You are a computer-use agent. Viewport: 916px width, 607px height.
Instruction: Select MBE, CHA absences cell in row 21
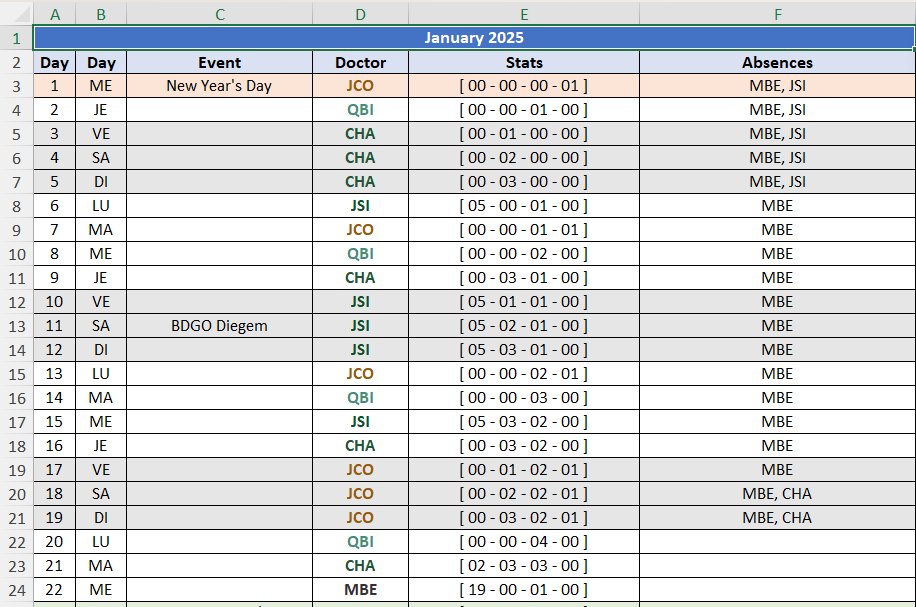click(x=778, y=518)
